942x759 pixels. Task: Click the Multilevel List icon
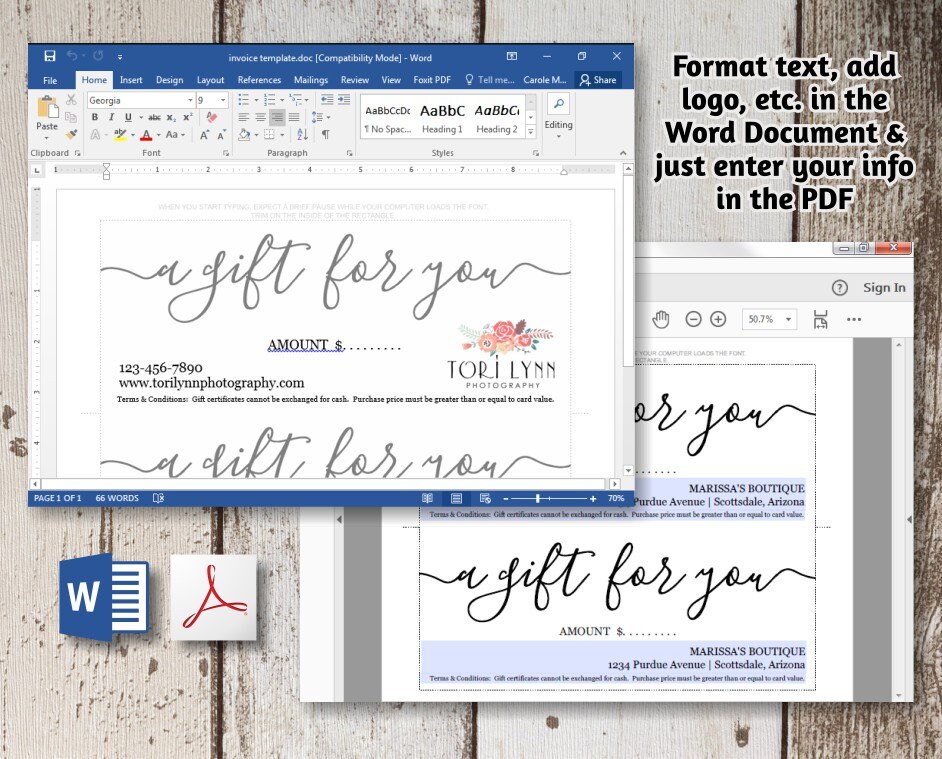pyautogui.click(x=296, y=100)
